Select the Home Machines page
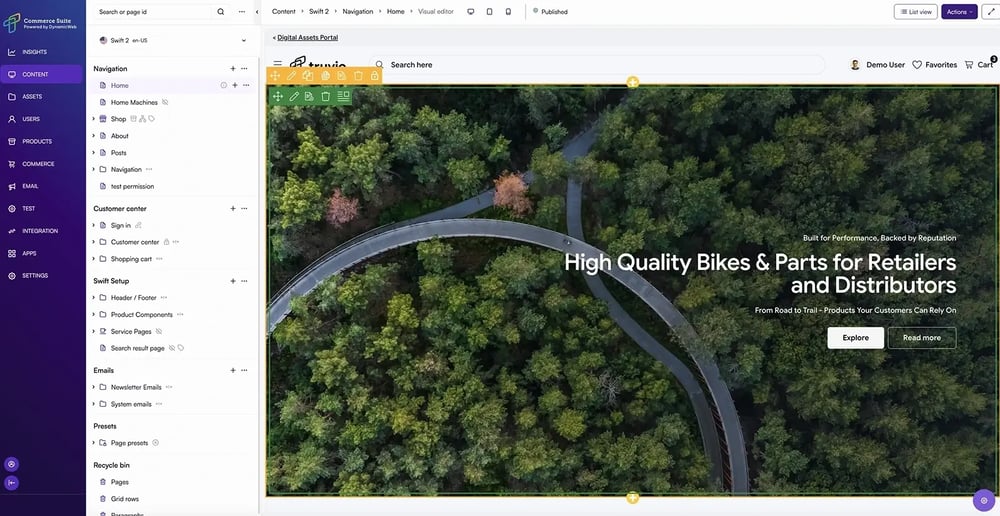This screenshot has height=516, width=1000. click(x=135, y=102)
